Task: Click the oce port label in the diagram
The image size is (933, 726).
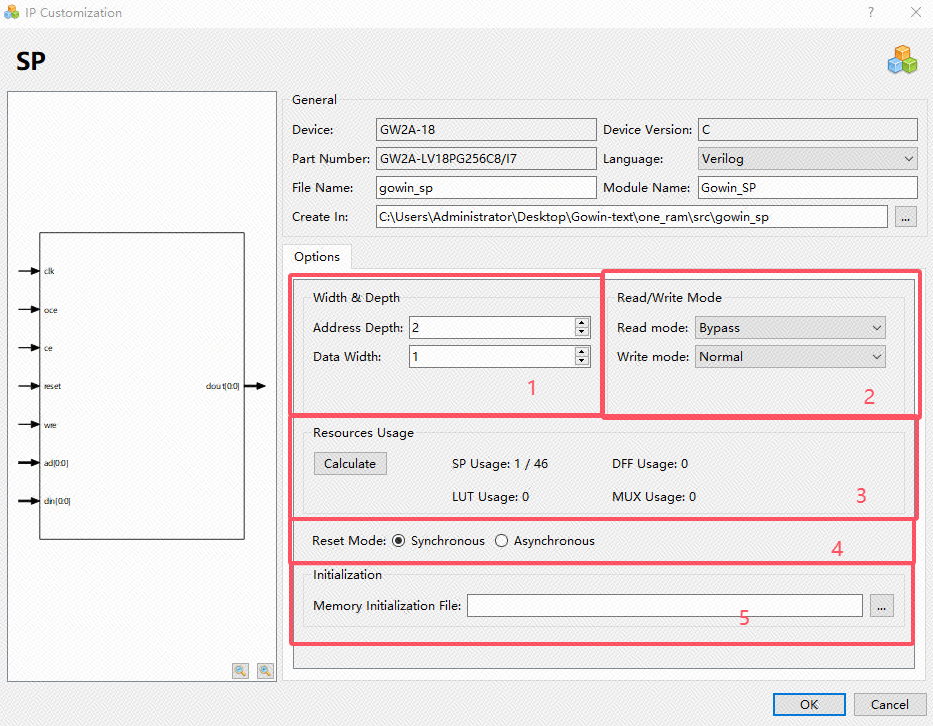Action: (51, 310)
